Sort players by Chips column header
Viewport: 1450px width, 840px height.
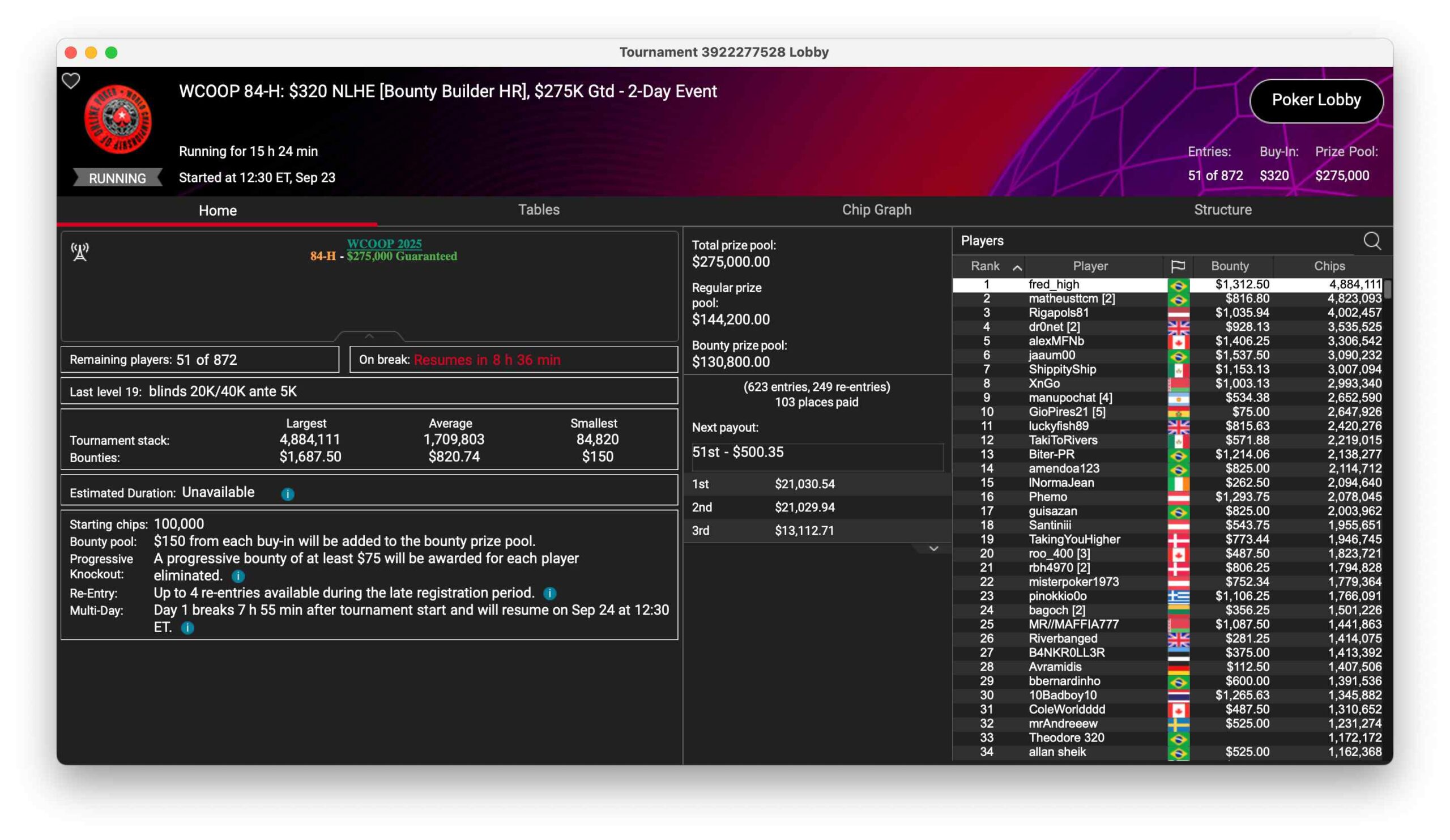[x=1329, y=266]
